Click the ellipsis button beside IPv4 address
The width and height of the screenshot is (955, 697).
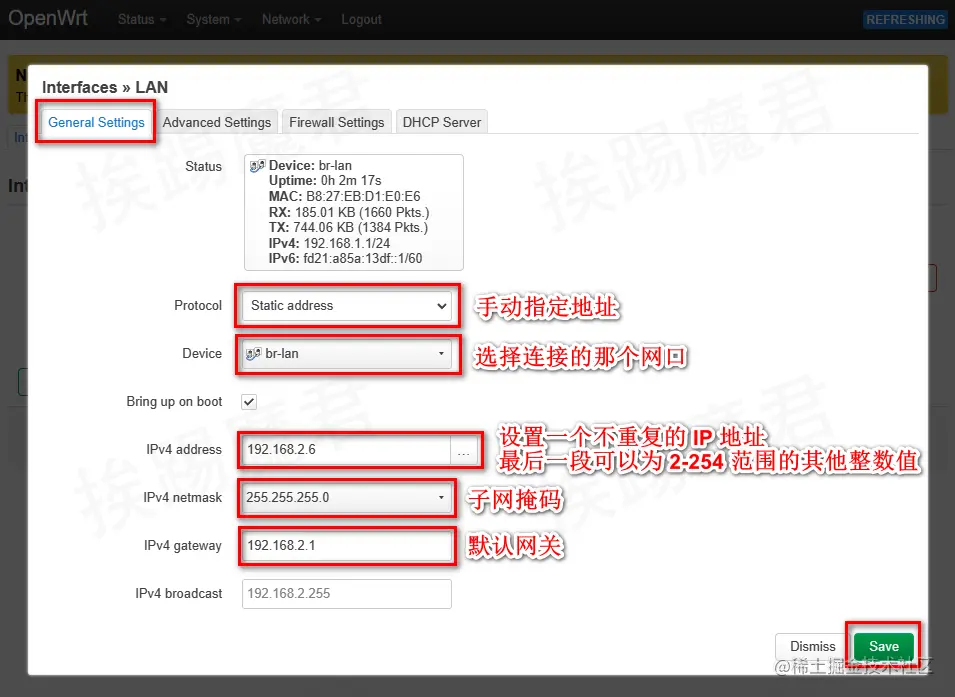pyautogui.click(x=463, y=451)
